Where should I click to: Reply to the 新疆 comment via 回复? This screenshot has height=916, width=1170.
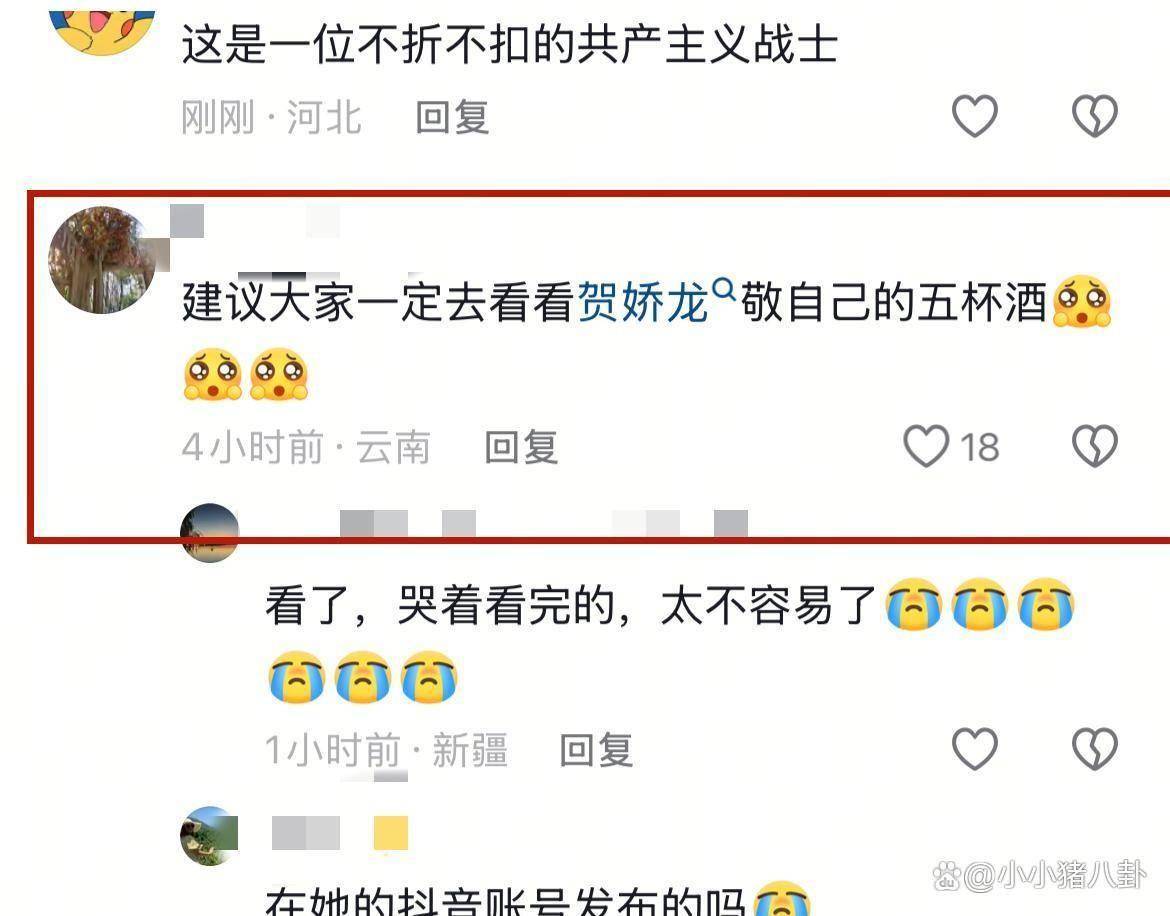(596, 750)
